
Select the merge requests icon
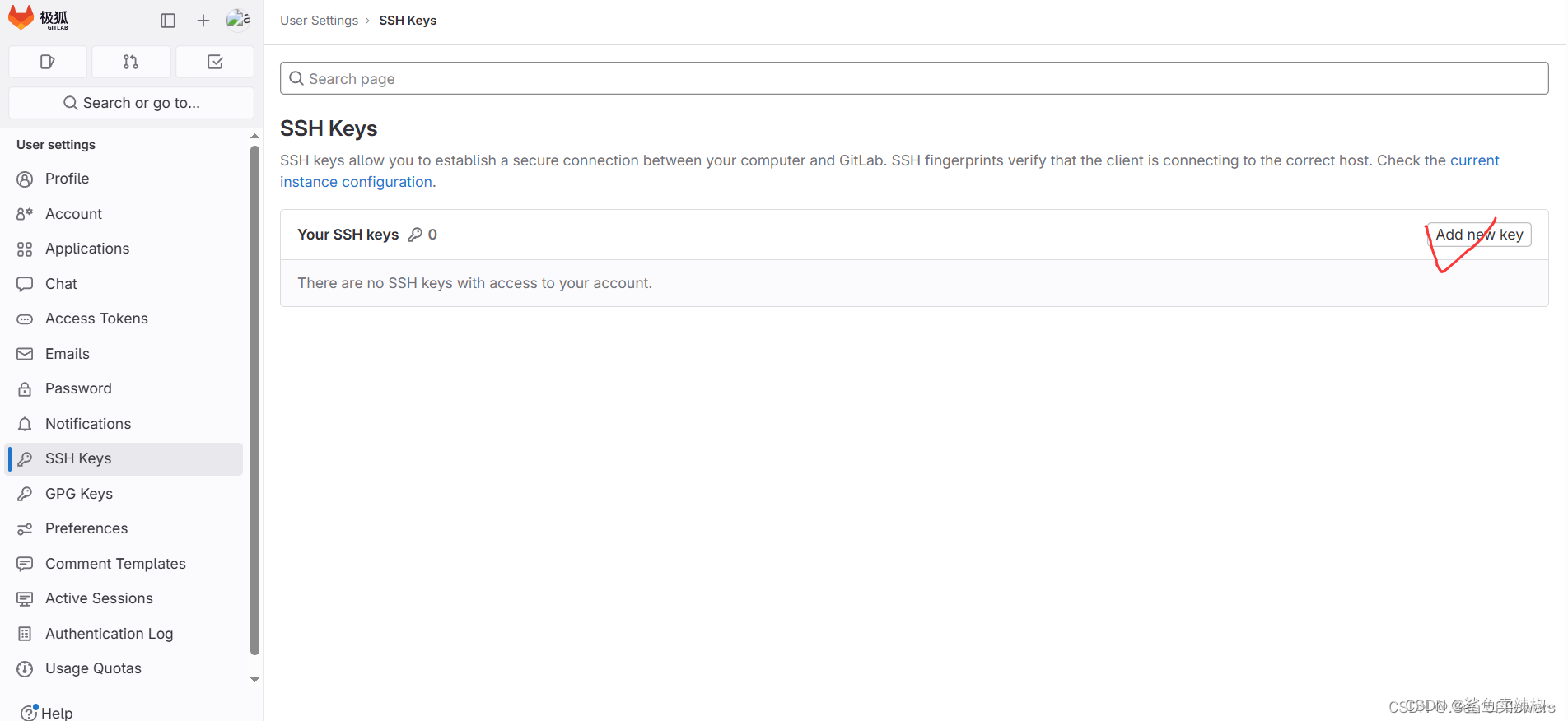click(x=131, y=61)
